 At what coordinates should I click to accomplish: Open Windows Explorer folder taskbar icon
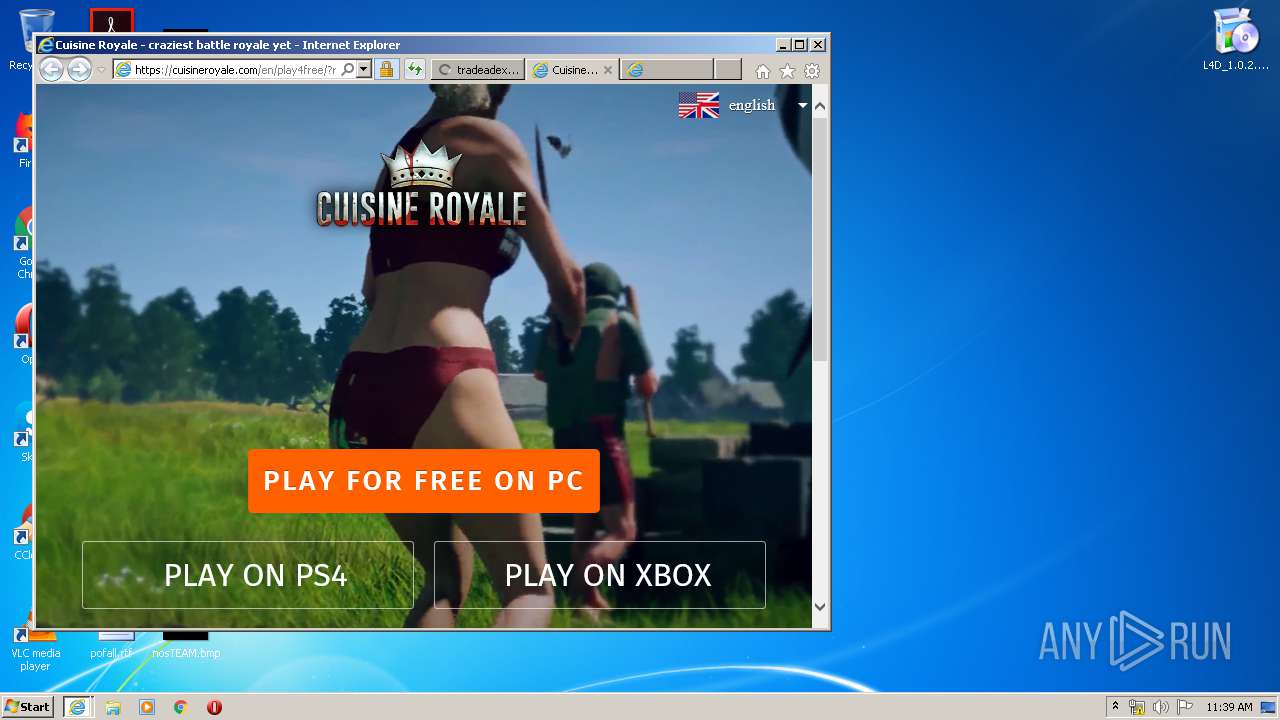(113, 707)
